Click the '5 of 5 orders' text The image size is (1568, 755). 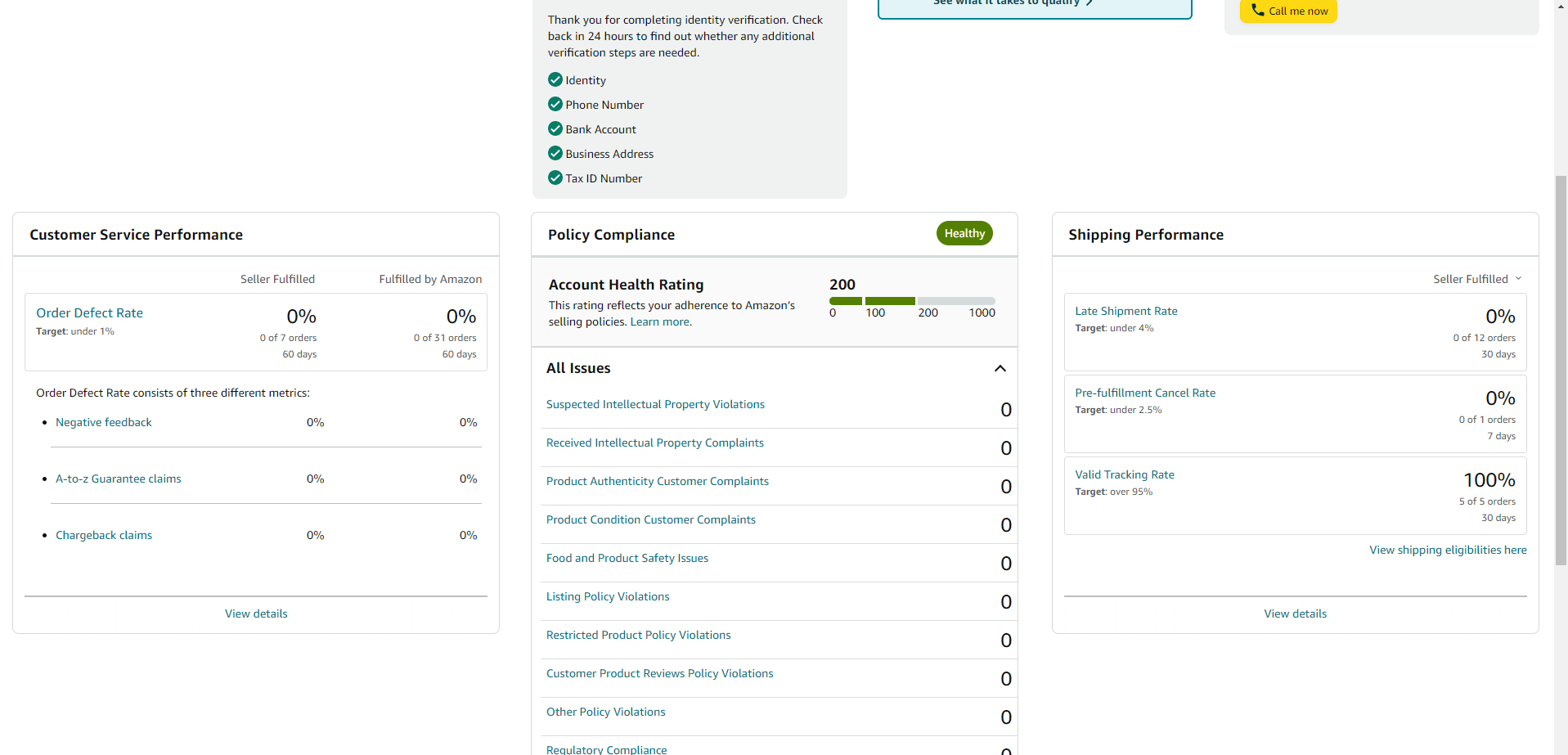(x=1487, y=501)
